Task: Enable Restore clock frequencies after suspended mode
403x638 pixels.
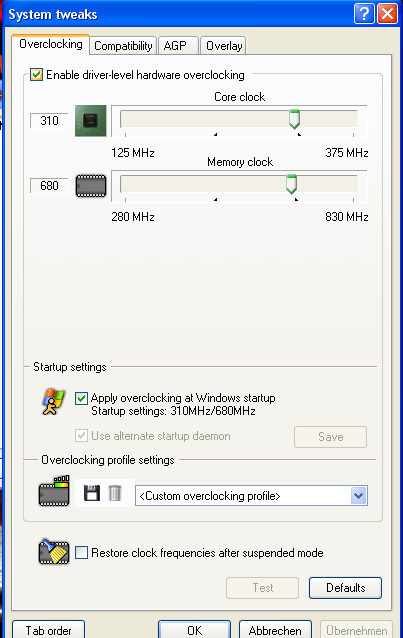Action: pos(81,553)
